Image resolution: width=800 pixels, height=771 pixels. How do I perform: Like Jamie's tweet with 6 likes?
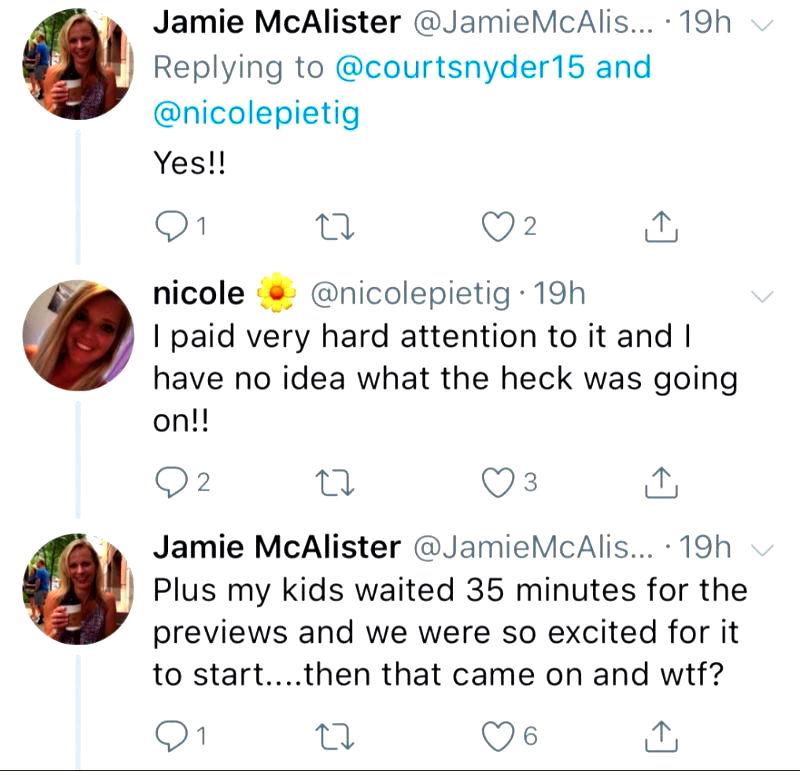tap(497, 737)
